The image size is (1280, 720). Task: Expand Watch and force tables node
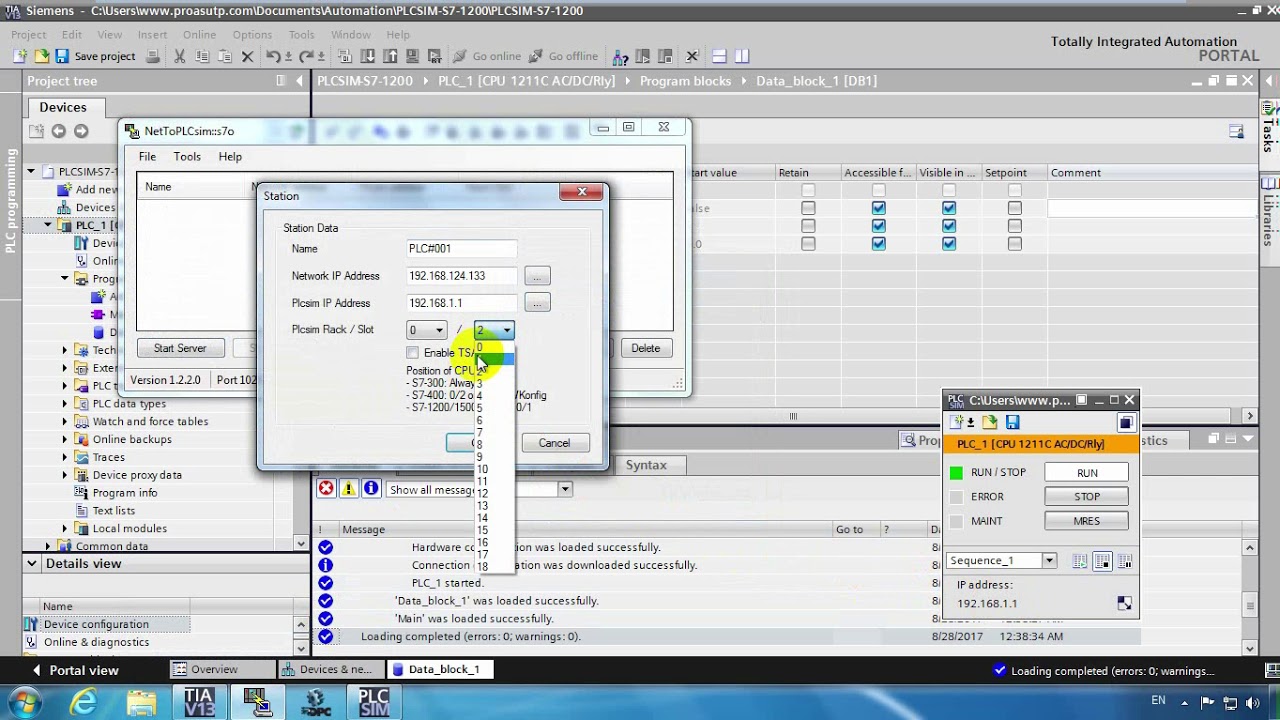tap(65, 422)
